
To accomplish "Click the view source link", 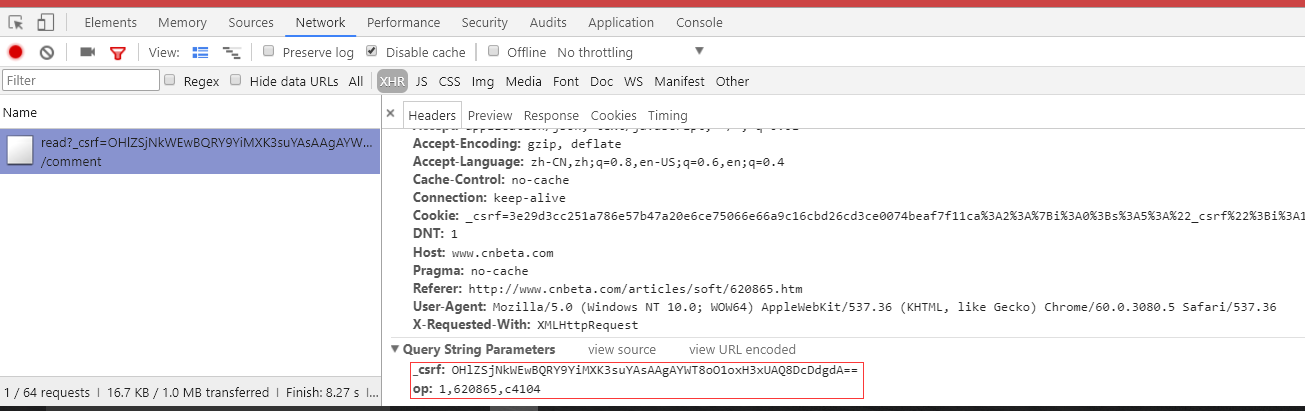I will coord(622,349).
